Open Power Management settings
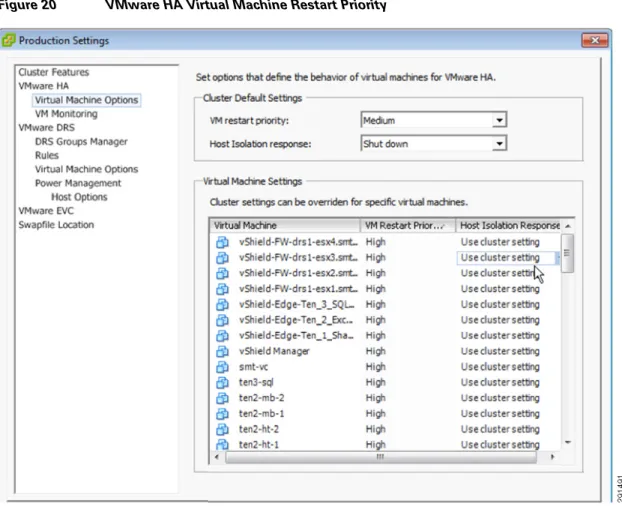This screenshot has width=622, height=506. pos(78,183)
